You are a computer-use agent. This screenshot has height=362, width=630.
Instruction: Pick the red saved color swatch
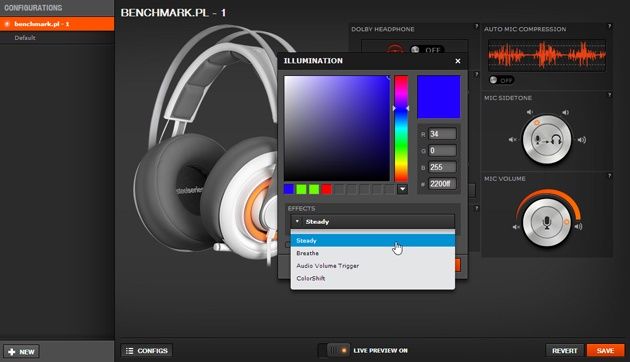(x=326, y=189)
